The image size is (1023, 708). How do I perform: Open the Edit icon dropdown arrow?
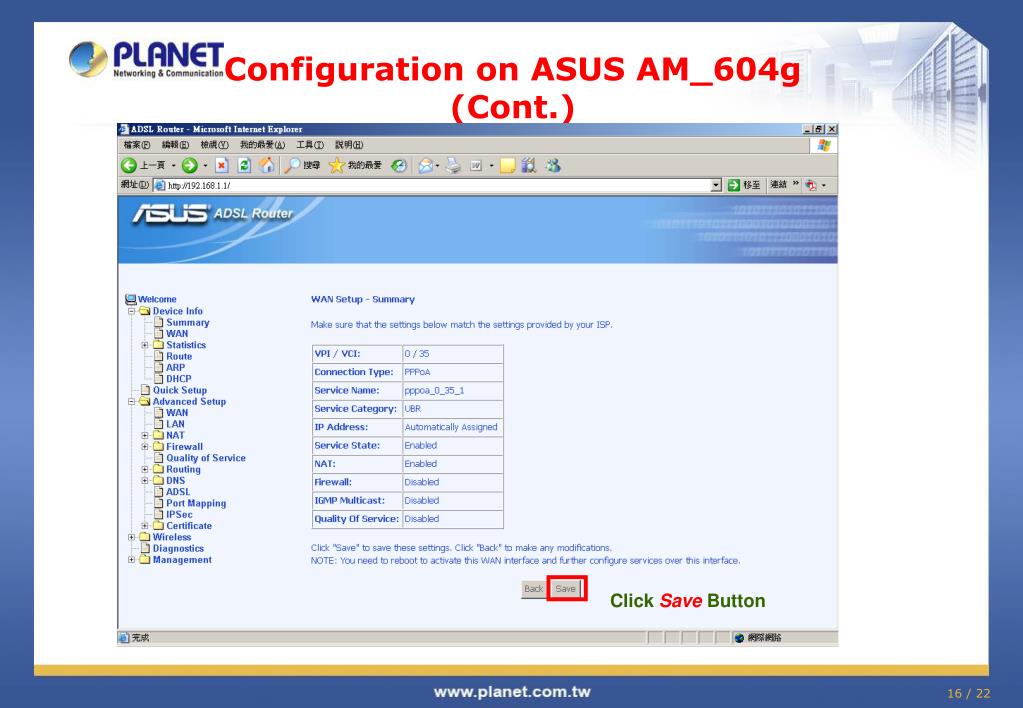(491, 166)
